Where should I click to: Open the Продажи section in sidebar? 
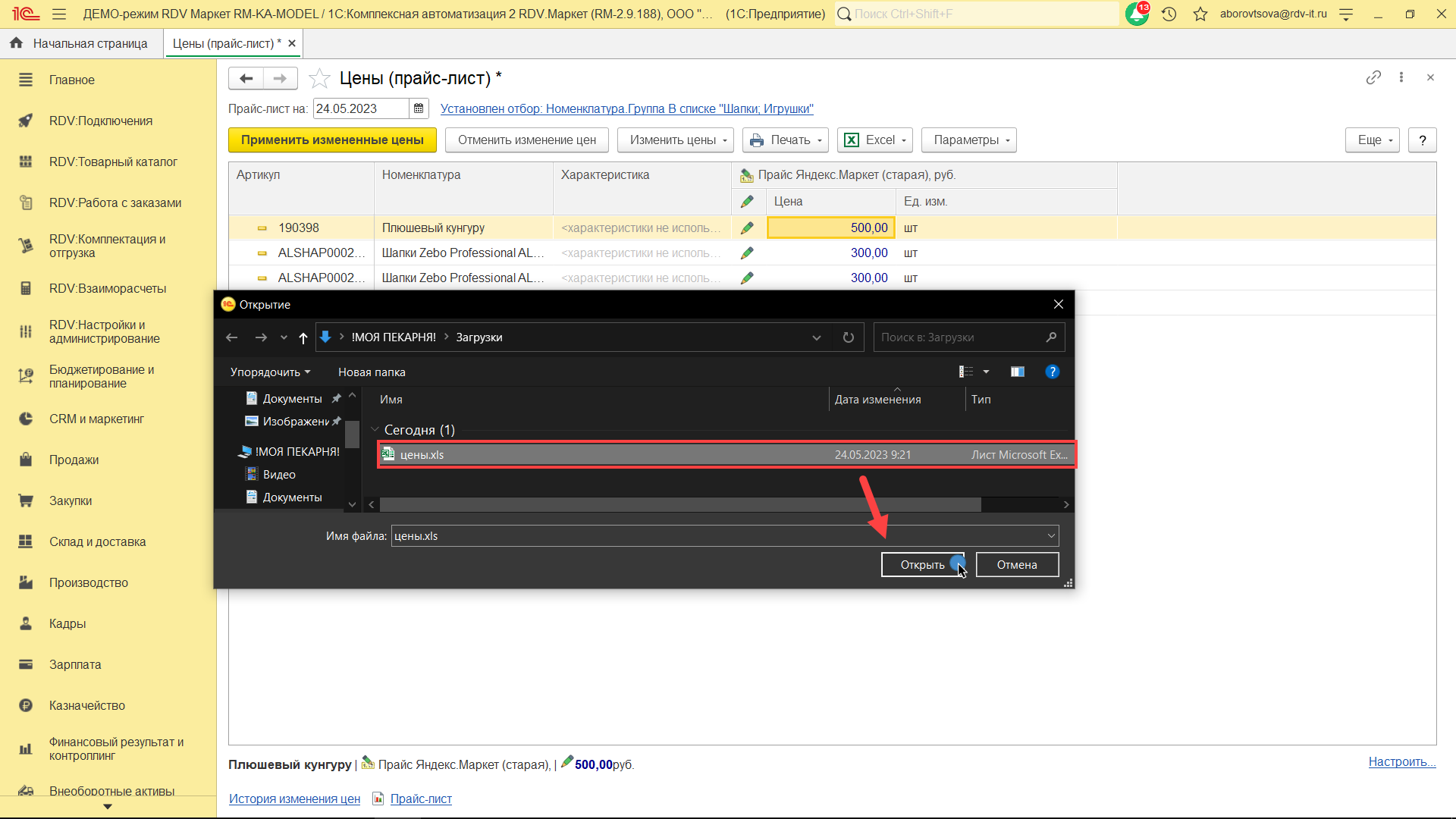(74, 460)
